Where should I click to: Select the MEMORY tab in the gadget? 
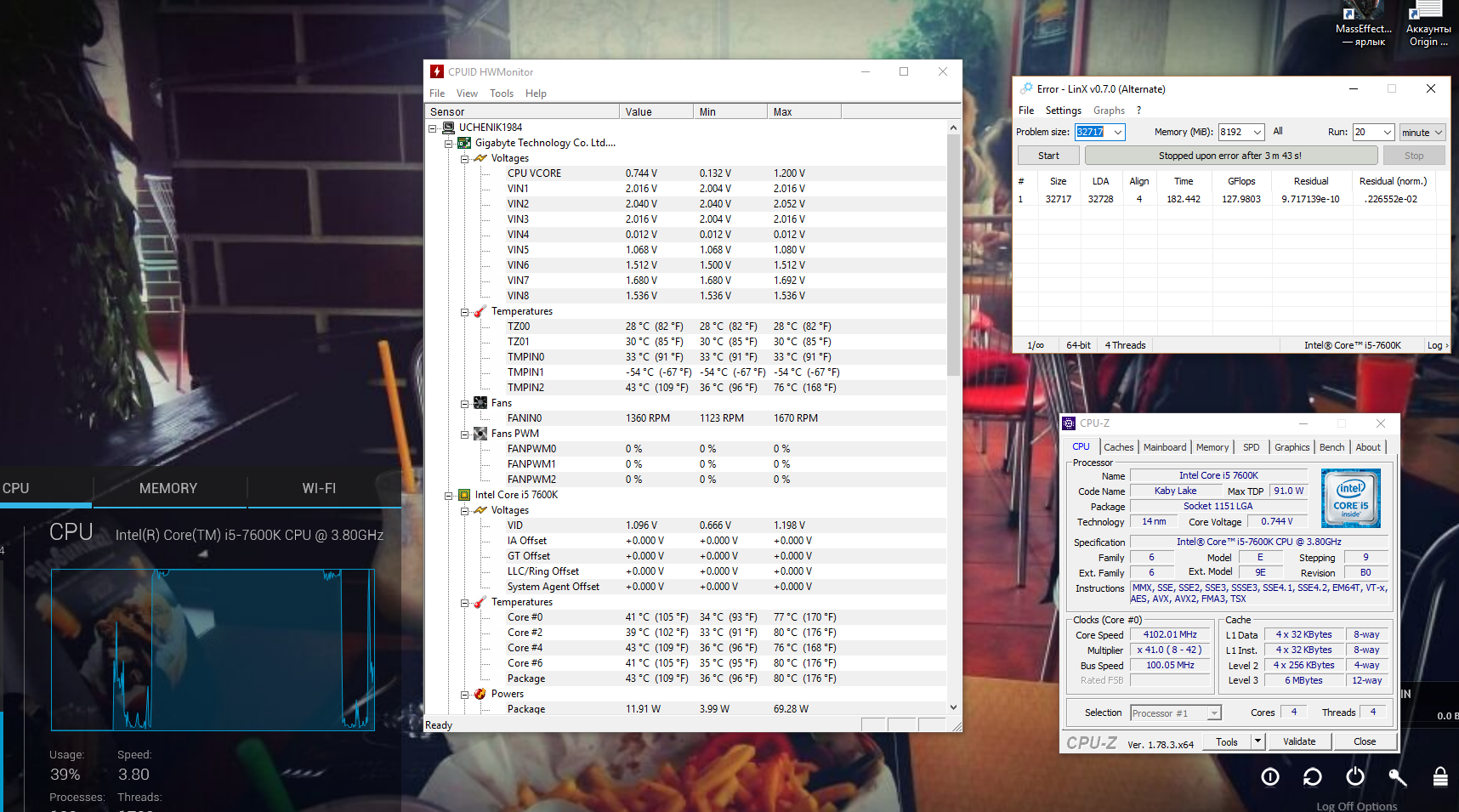[168, 489]
